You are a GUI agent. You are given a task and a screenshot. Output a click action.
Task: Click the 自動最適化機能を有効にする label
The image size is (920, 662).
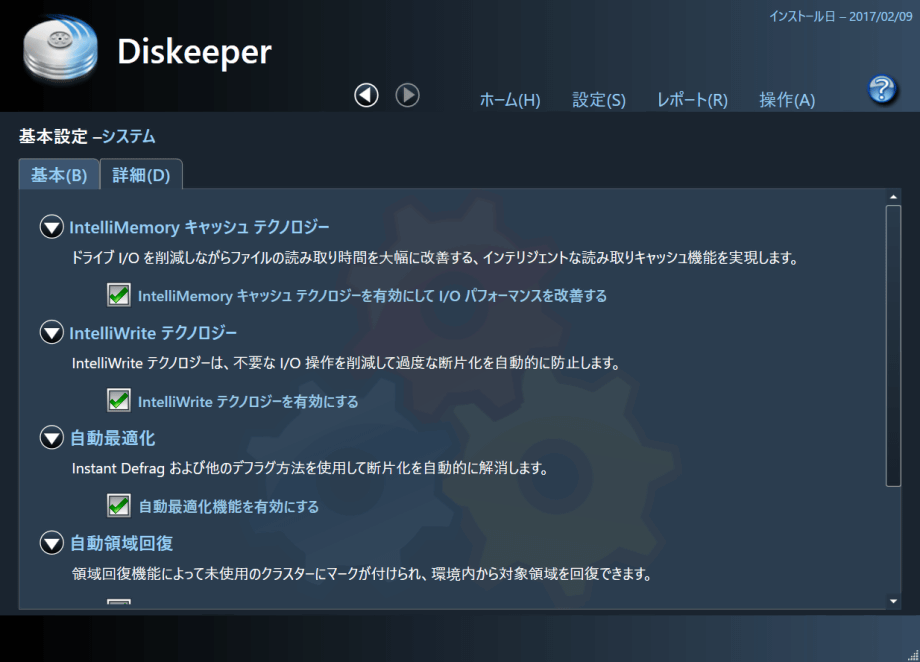point(229,506)
